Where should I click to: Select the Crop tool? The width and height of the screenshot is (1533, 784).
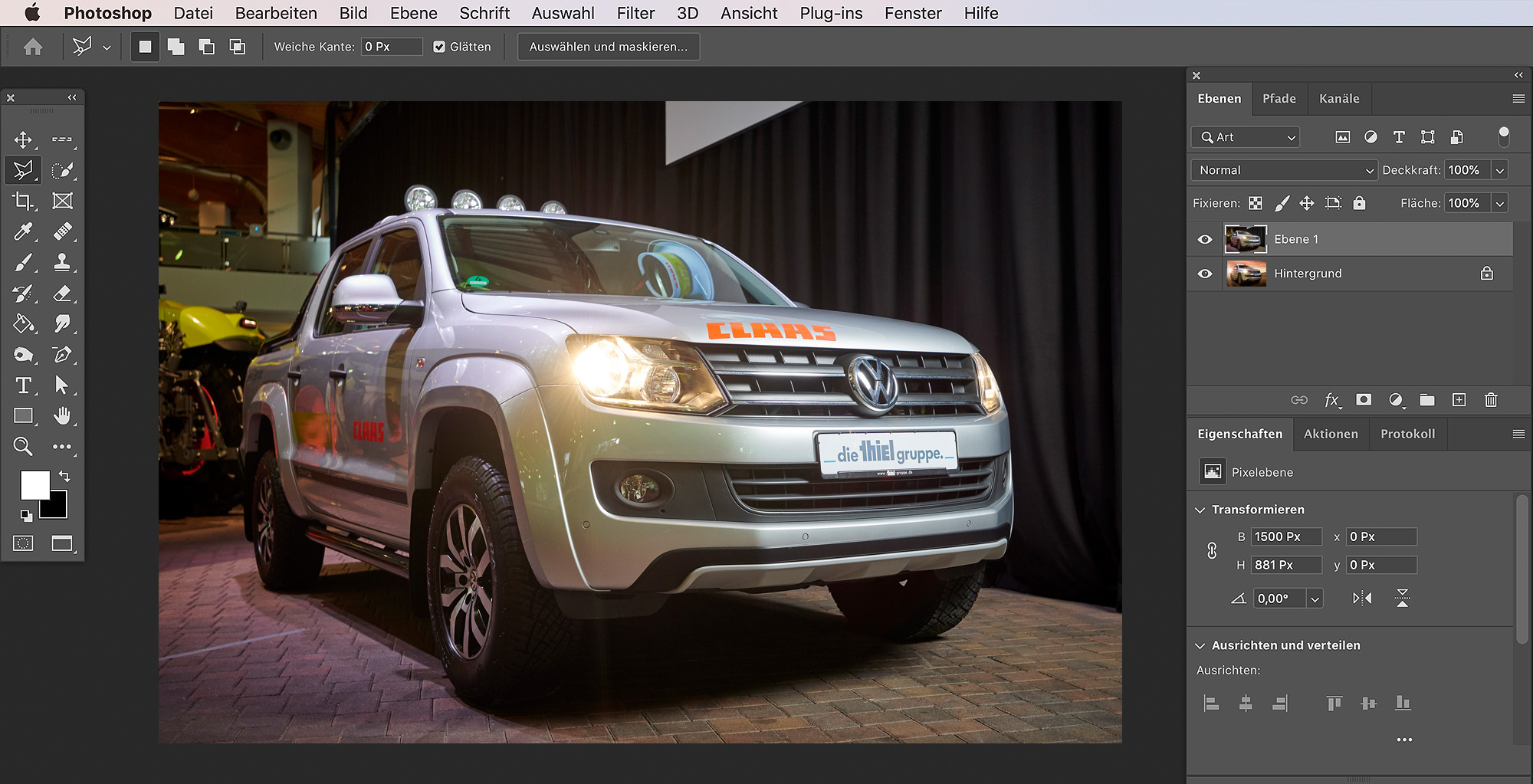click(x=23, y=201)
